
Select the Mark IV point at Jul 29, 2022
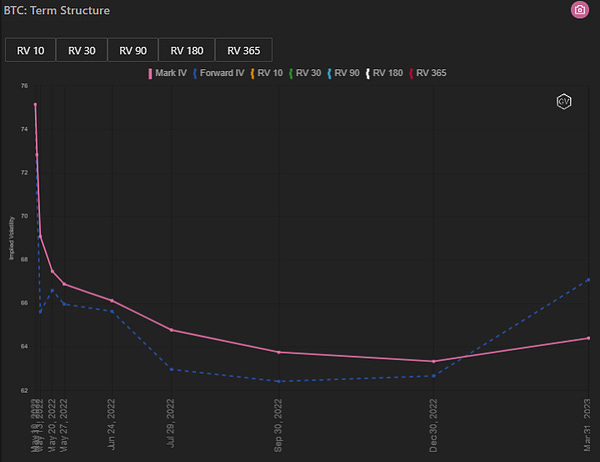tap(171, 330)
